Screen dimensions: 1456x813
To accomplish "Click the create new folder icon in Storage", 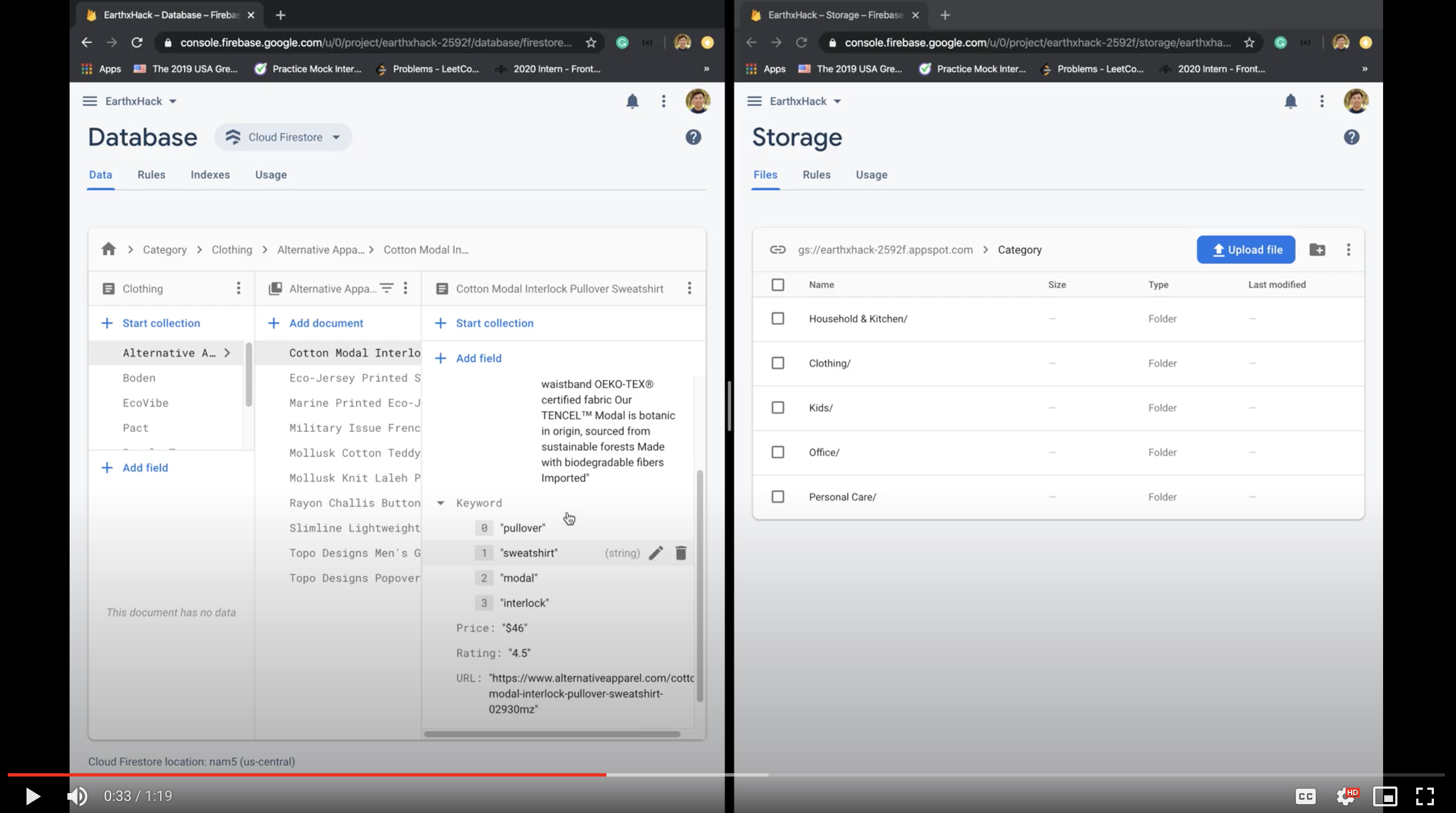I will tap(1317, 250).
